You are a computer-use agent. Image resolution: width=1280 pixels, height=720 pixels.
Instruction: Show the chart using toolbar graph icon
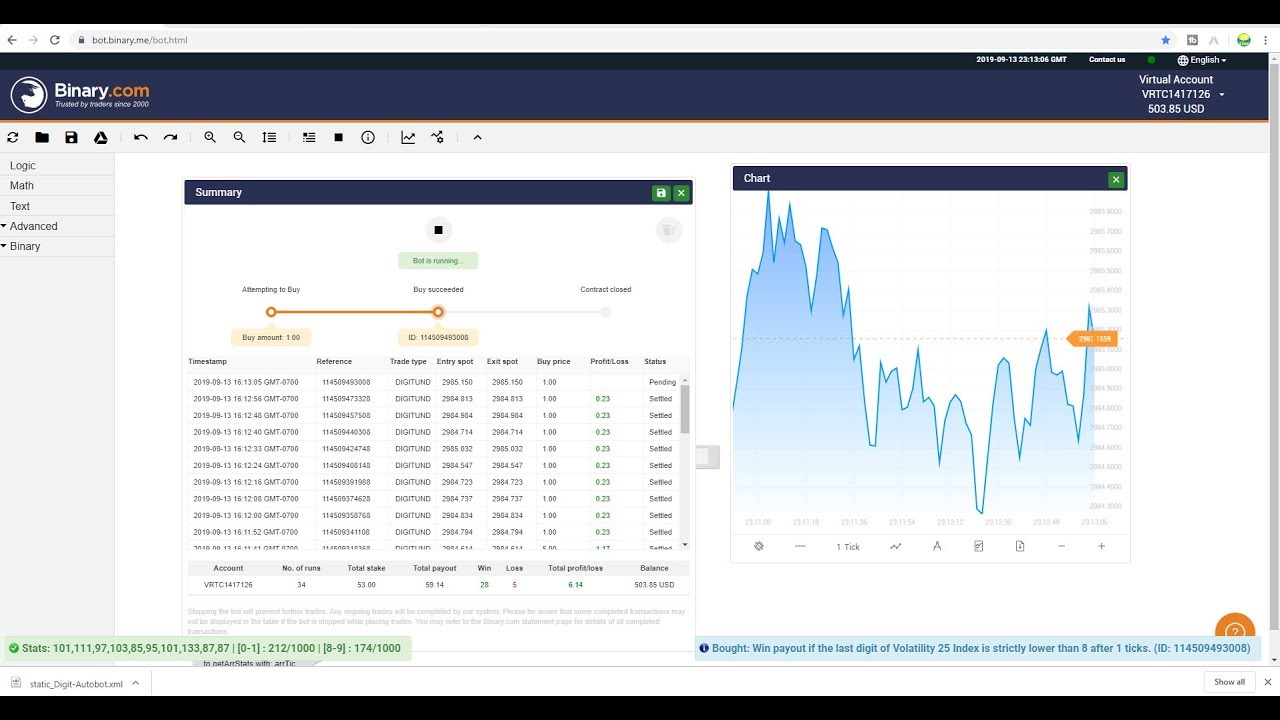point(408,138)
